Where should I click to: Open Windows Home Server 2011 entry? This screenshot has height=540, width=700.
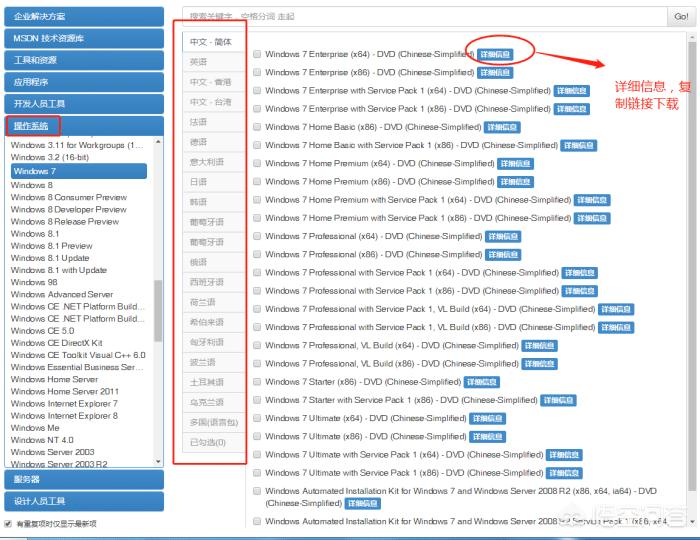coord(65,391)
